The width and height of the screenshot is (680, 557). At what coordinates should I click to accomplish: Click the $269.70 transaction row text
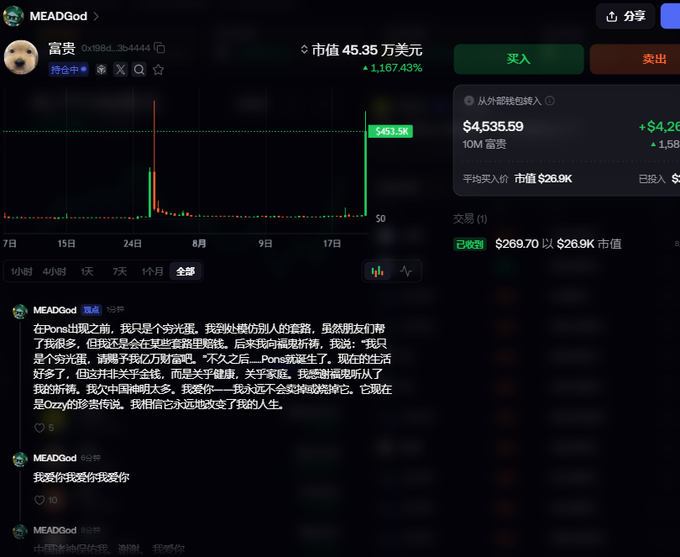click(x=559, y=244)
